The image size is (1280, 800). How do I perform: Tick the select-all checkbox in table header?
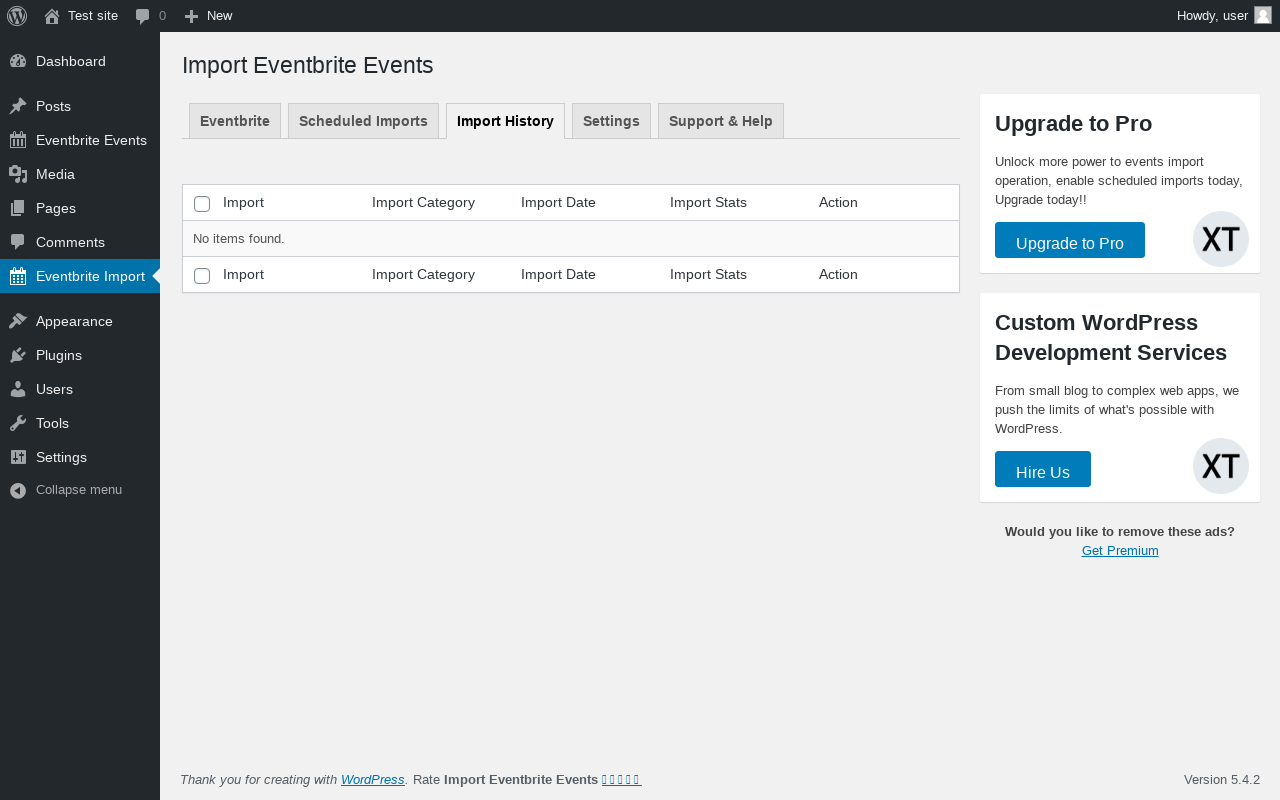[x=202, y=204]
